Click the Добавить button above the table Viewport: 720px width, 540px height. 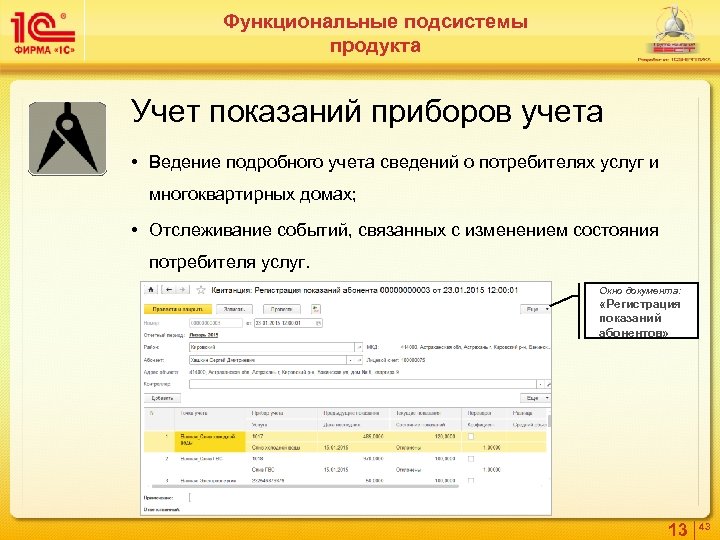pyautogui.click(x=162, y=398)
